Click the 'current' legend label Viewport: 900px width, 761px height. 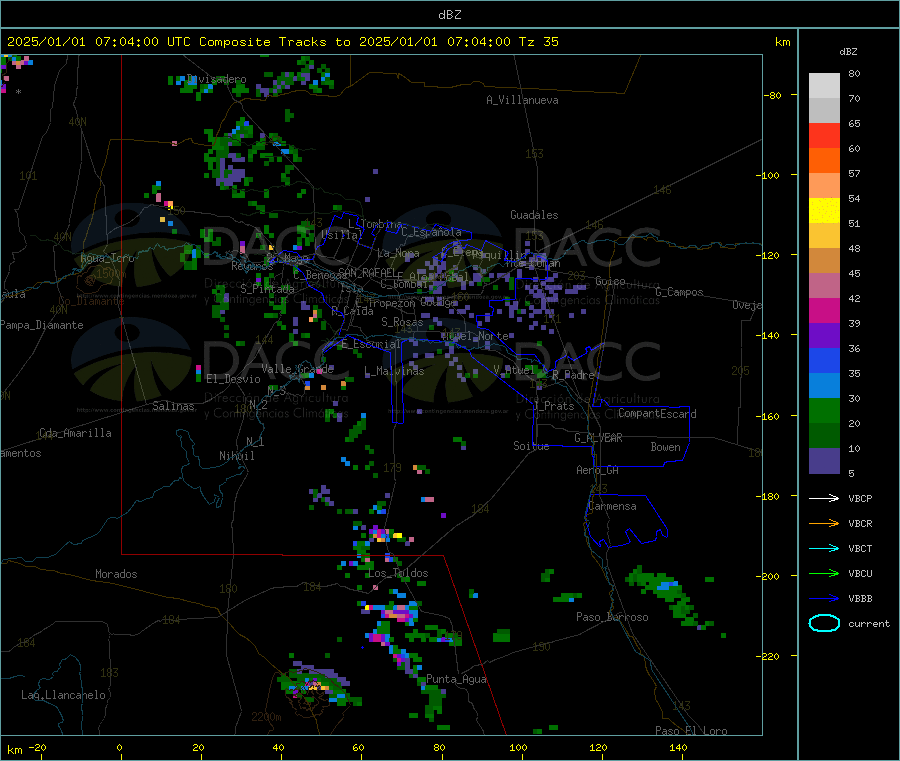click(868, 623)
